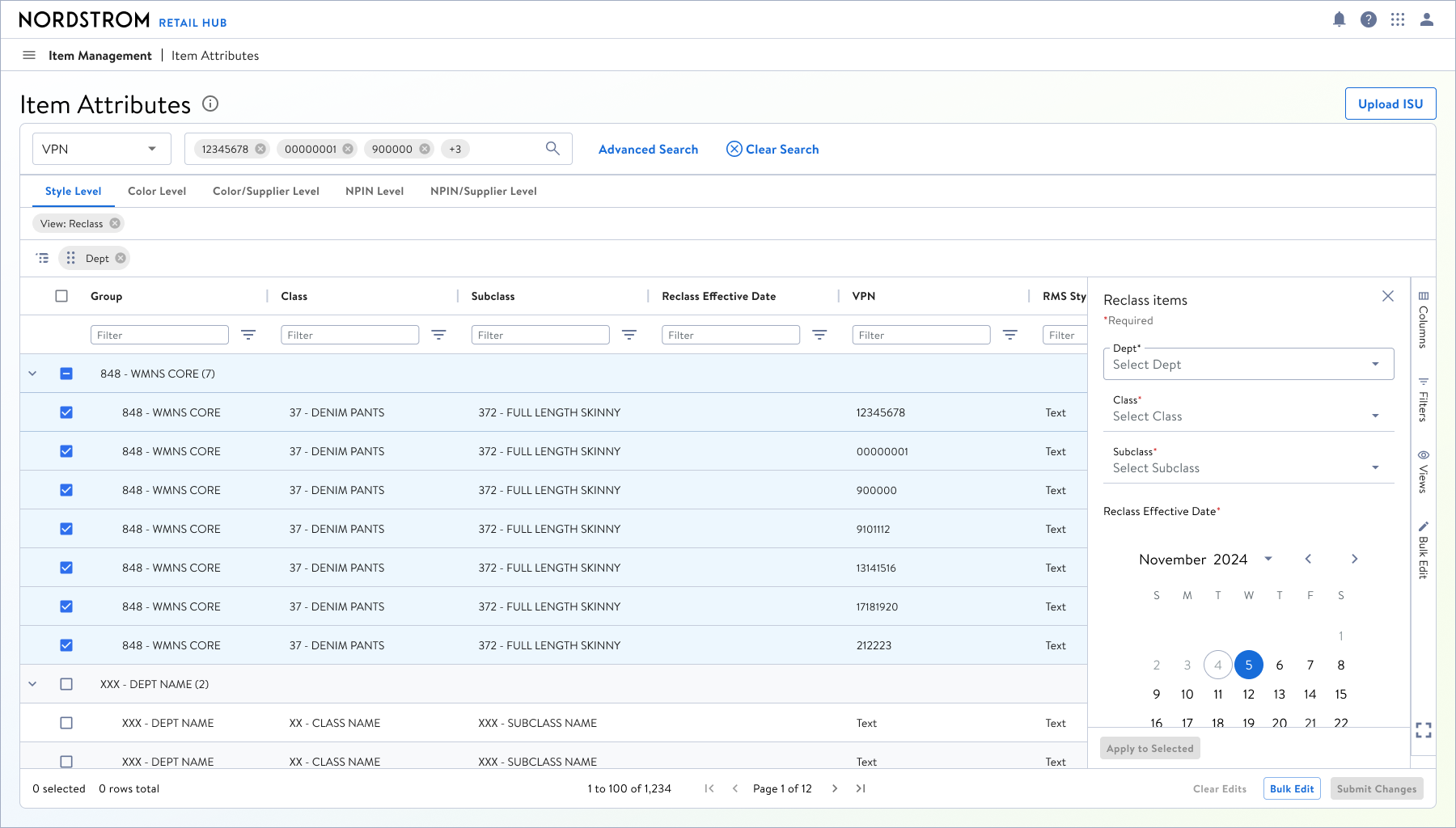Go to previous month in calendar

pyautogui.click(x=1308, y=559)
